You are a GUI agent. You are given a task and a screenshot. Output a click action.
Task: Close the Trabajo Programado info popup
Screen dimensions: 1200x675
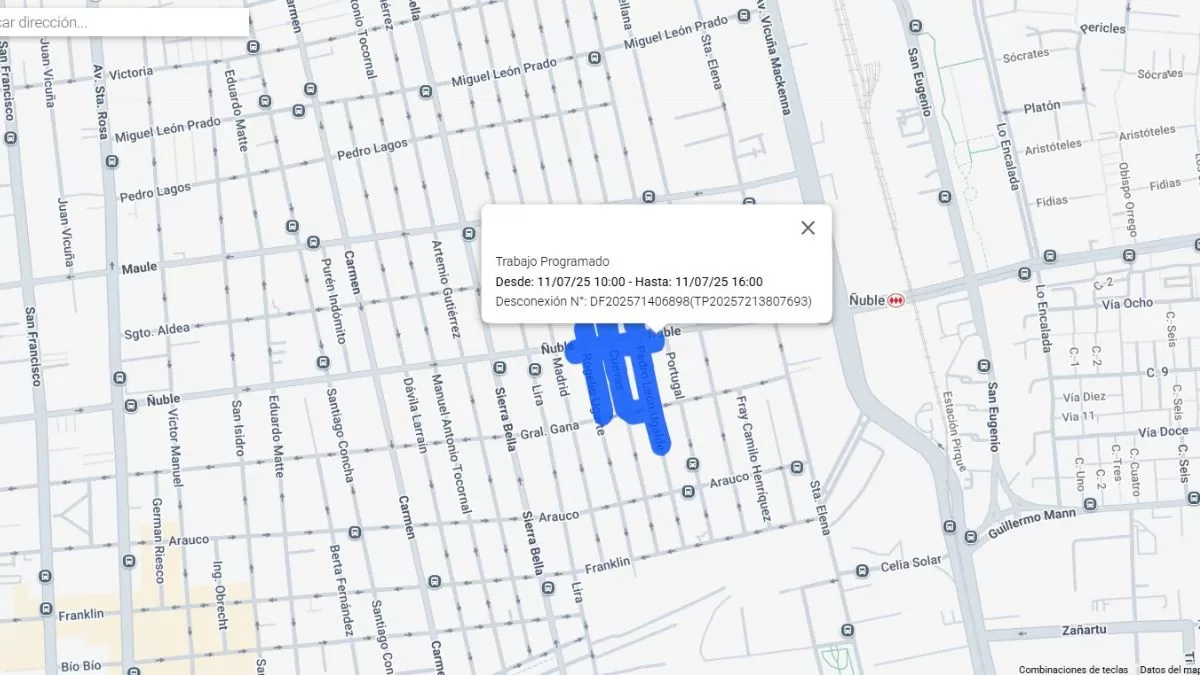[x=808, y=228]
